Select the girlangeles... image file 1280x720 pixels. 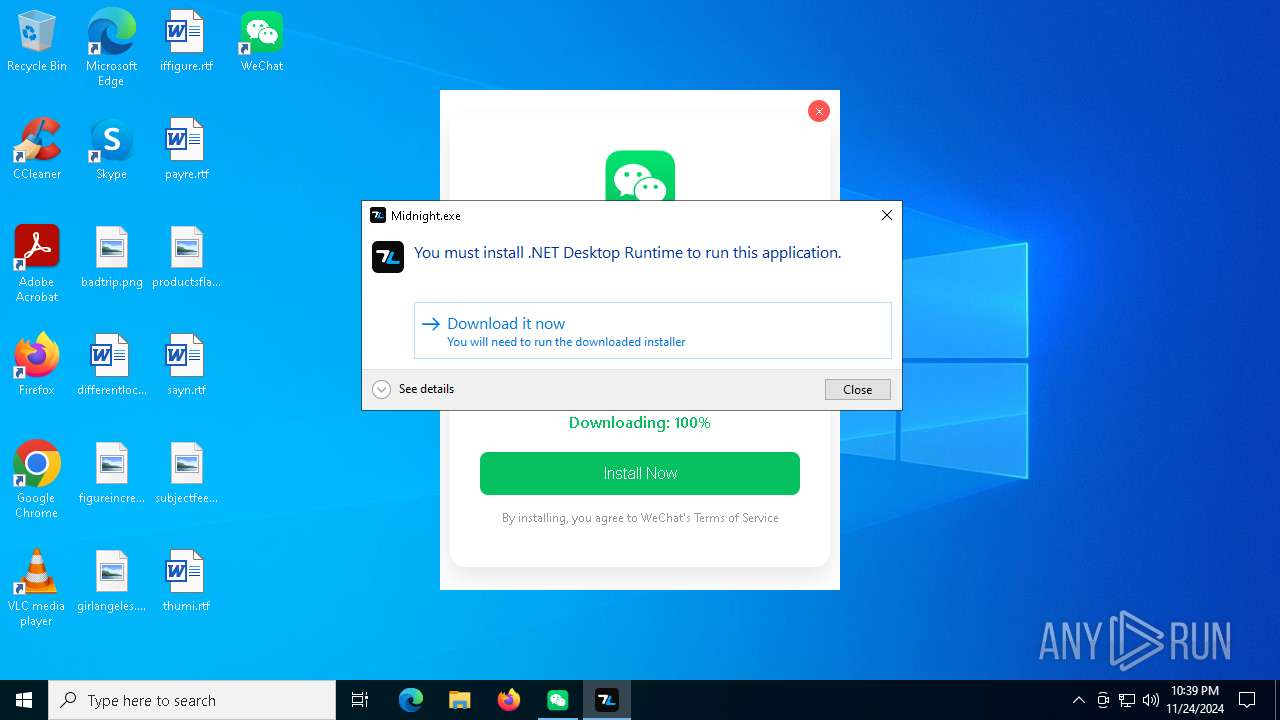point(111,582)
